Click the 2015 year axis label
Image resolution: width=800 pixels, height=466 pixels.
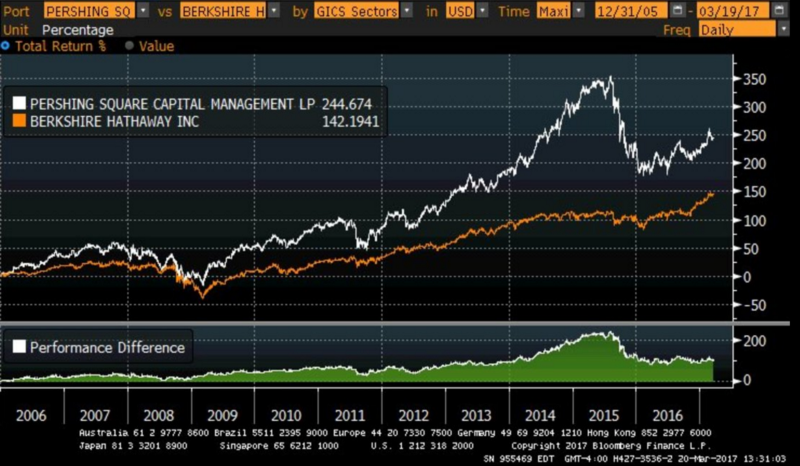click(x=604, y=415)
